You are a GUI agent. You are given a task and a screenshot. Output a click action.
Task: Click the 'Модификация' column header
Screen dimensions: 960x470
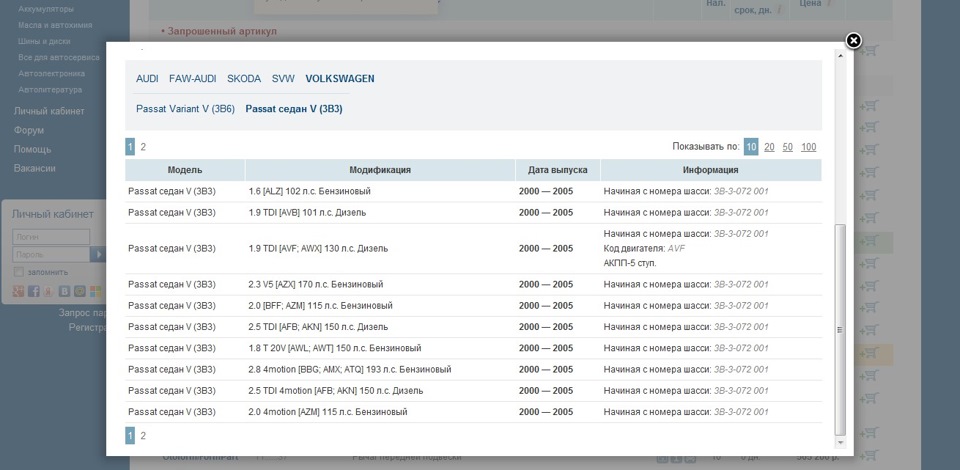click(x=380, y=170)
